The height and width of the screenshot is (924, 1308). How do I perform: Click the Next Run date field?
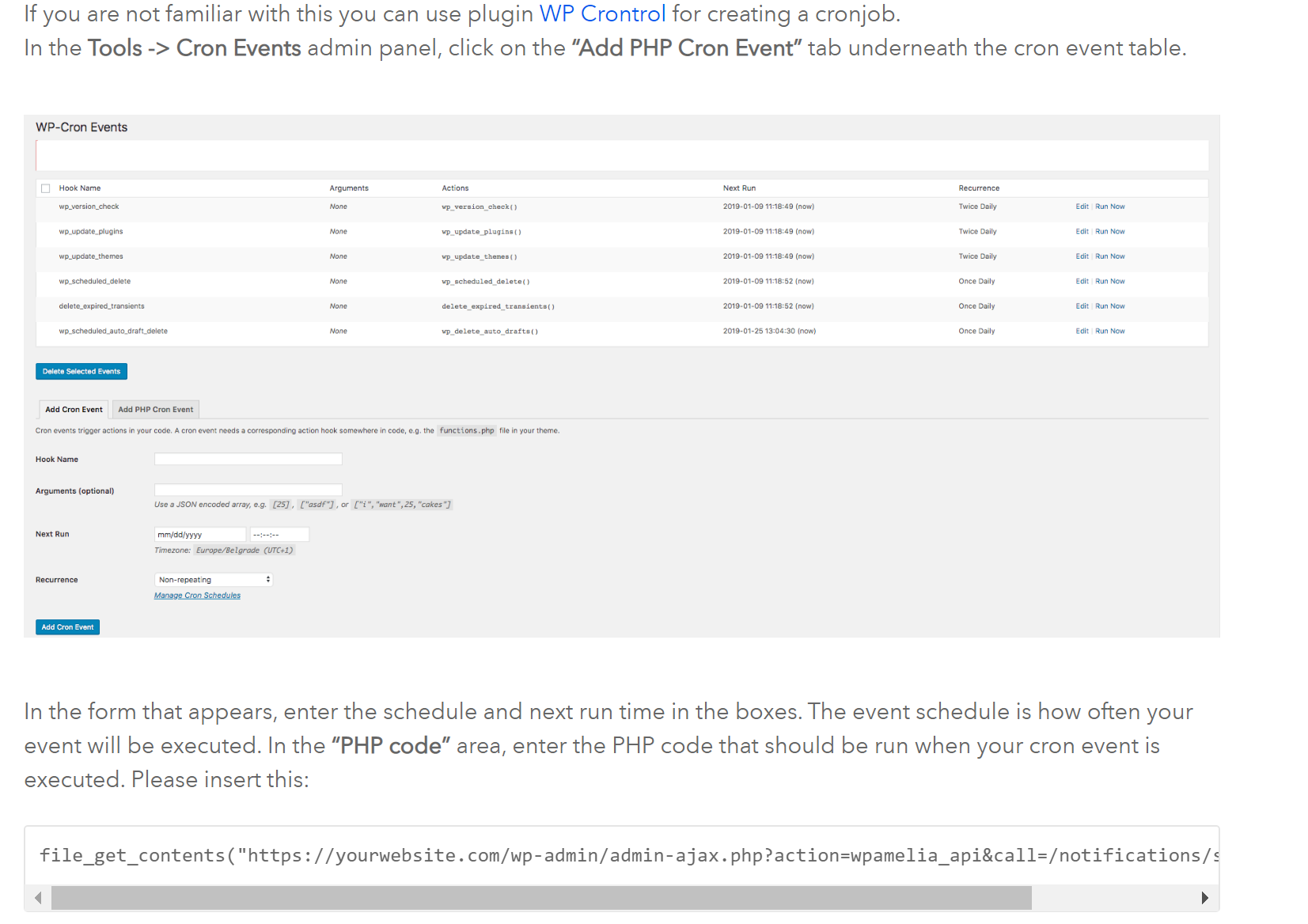pyautogui.click(x=199, y=535)
